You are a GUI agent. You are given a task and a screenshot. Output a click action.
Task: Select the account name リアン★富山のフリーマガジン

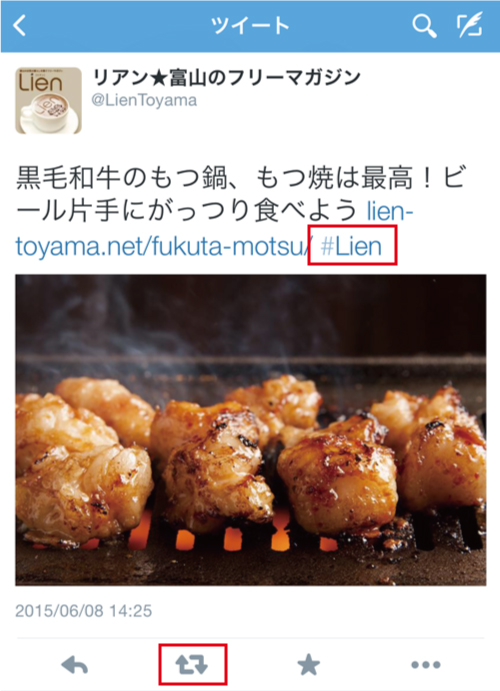click(x=226, y=78)
